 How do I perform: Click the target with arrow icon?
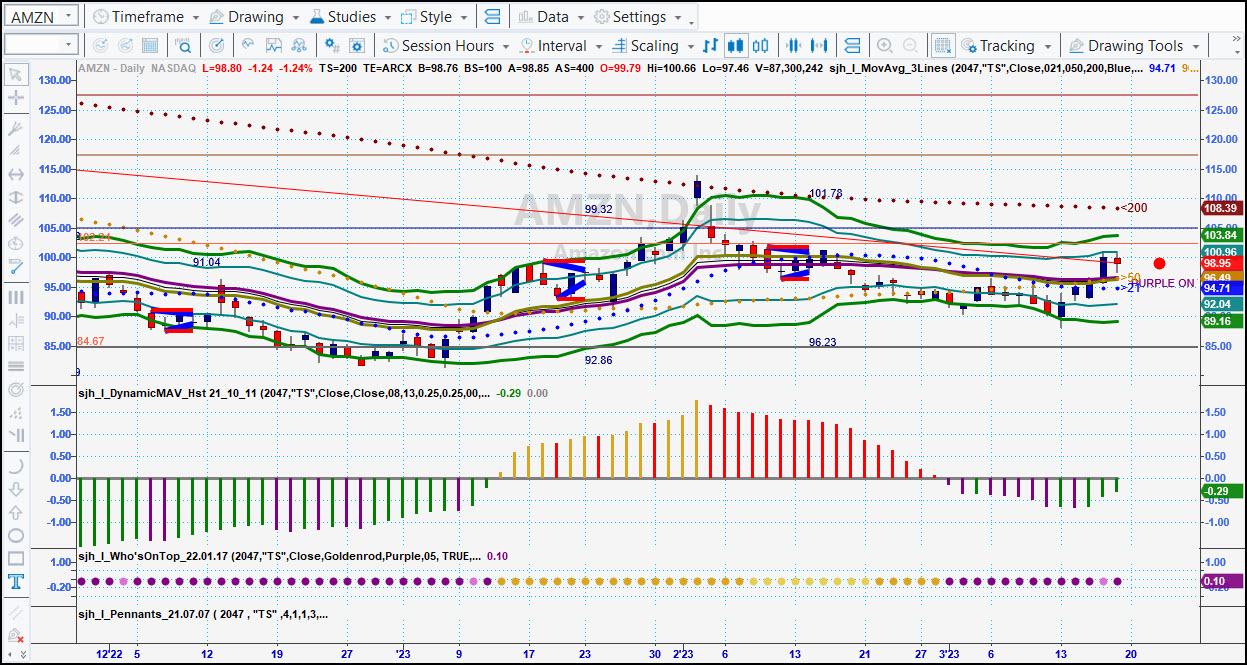coord(217,46)
